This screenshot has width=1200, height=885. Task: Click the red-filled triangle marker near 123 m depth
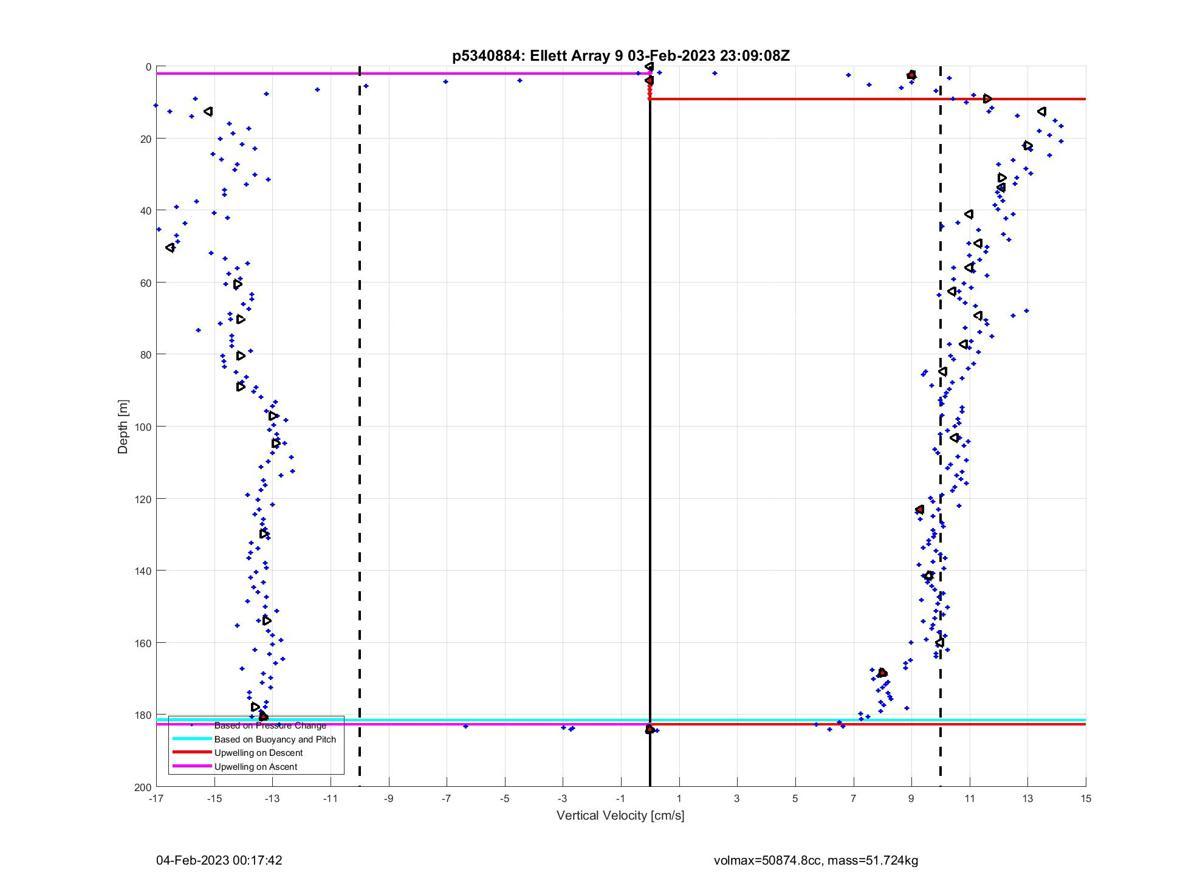pos(920,510)
